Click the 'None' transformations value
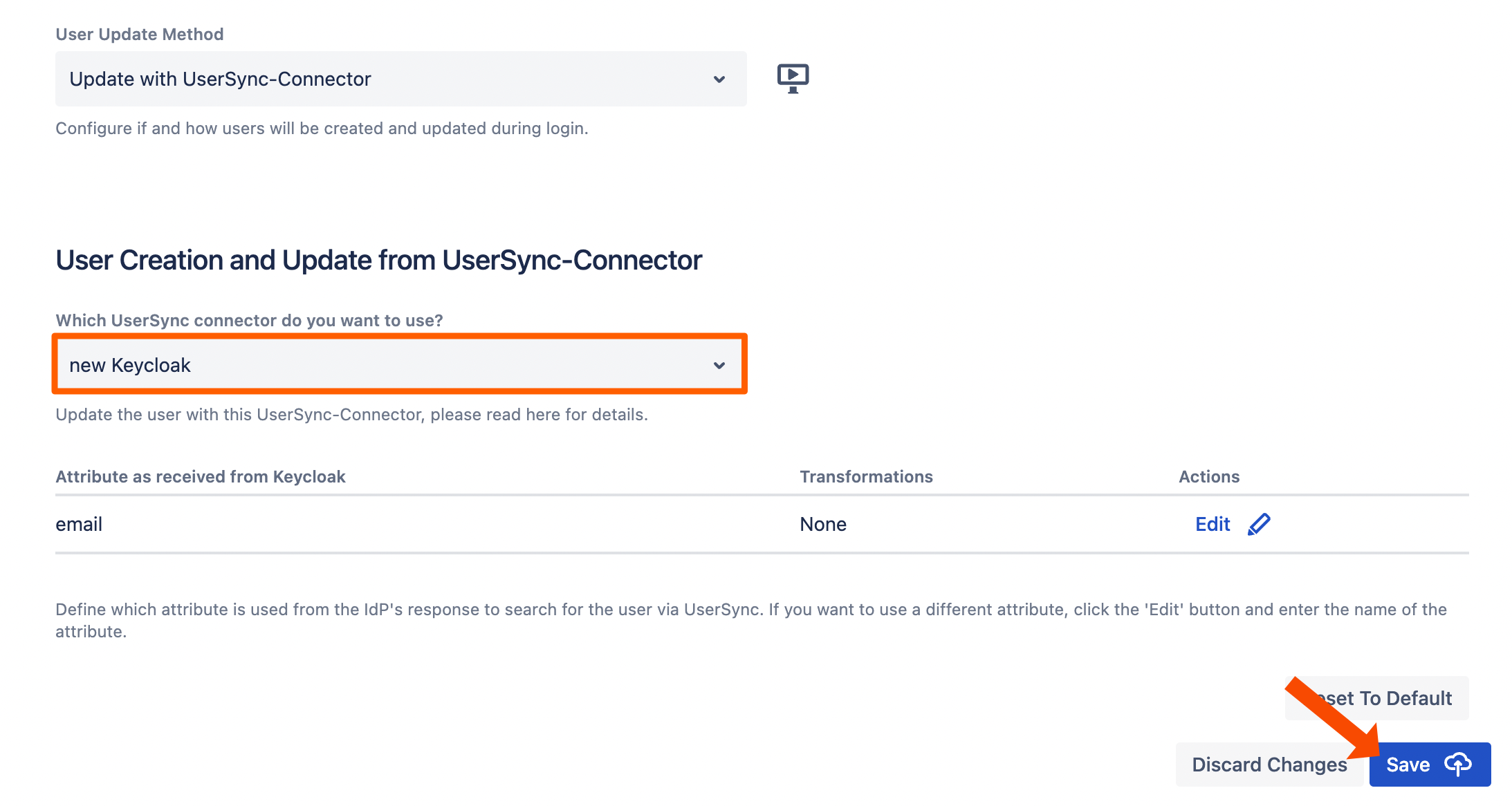This screenshot has height=806, width=1512. (823, 524)
